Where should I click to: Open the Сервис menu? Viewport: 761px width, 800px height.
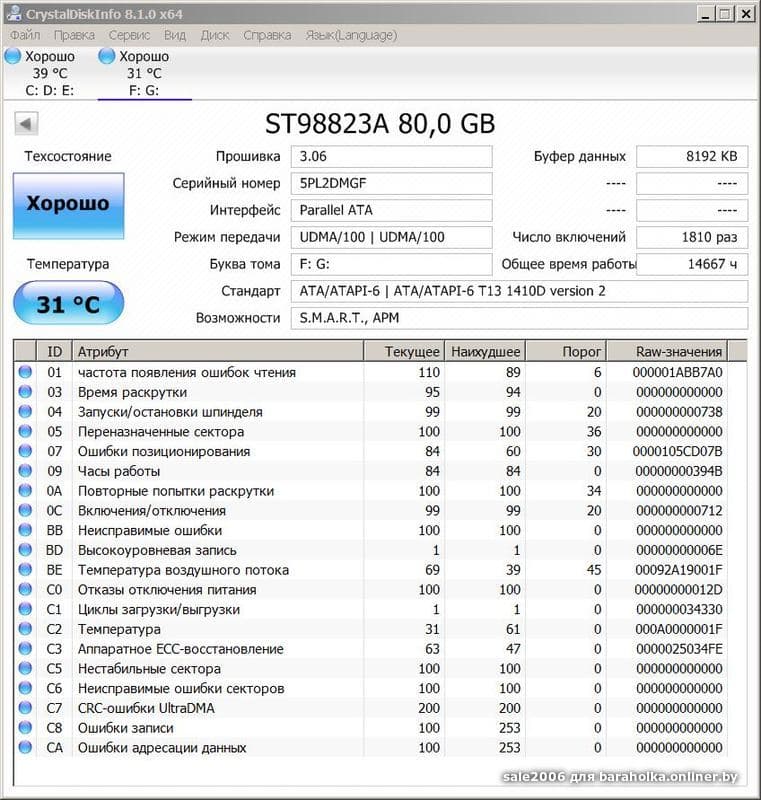129,35
